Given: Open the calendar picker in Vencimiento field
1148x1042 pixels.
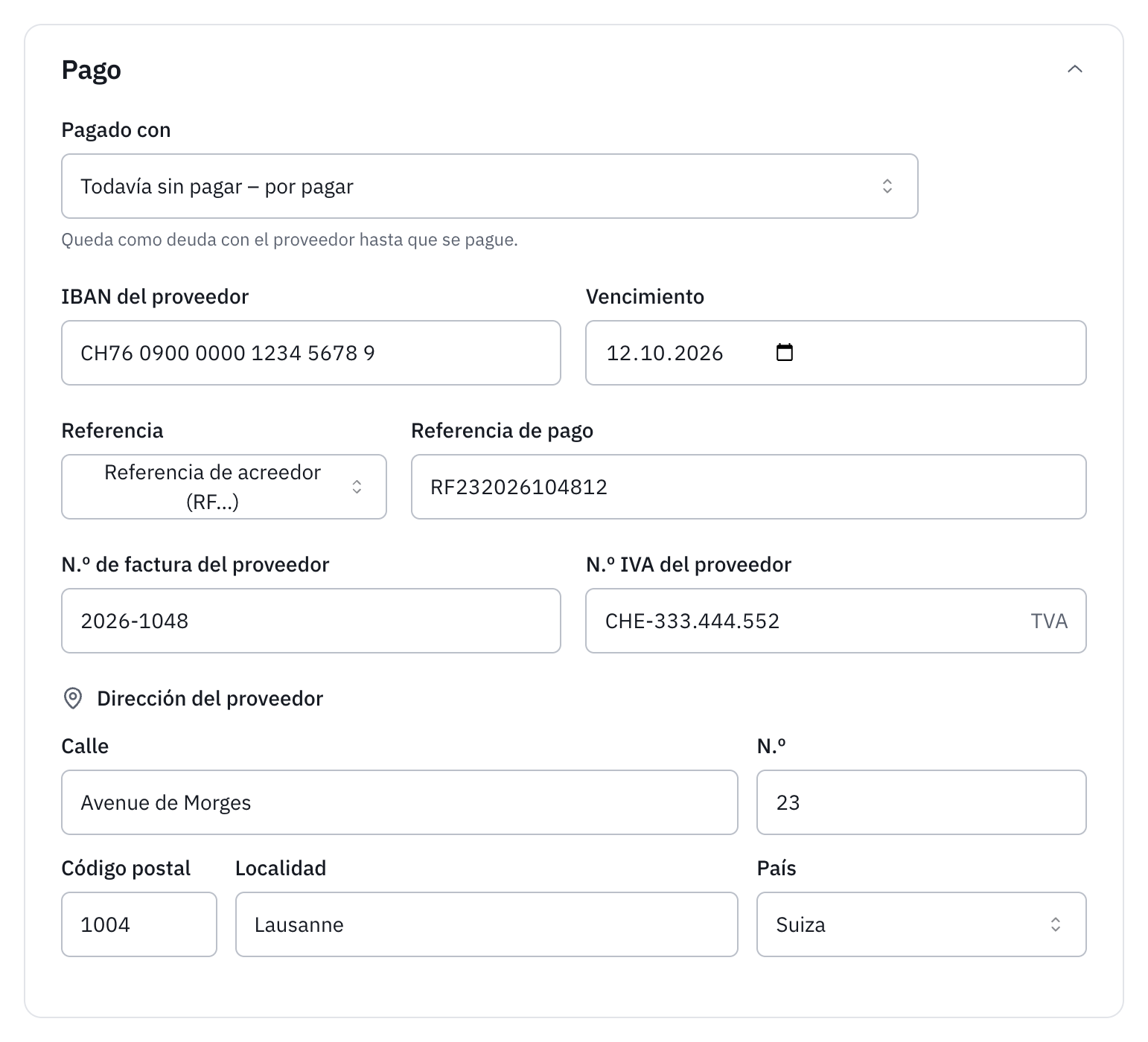Looking at the screenshot, I should point(785,353).
